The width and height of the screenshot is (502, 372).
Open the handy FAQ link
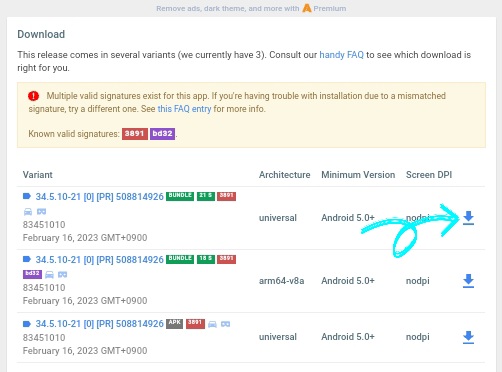pos(341,55)
